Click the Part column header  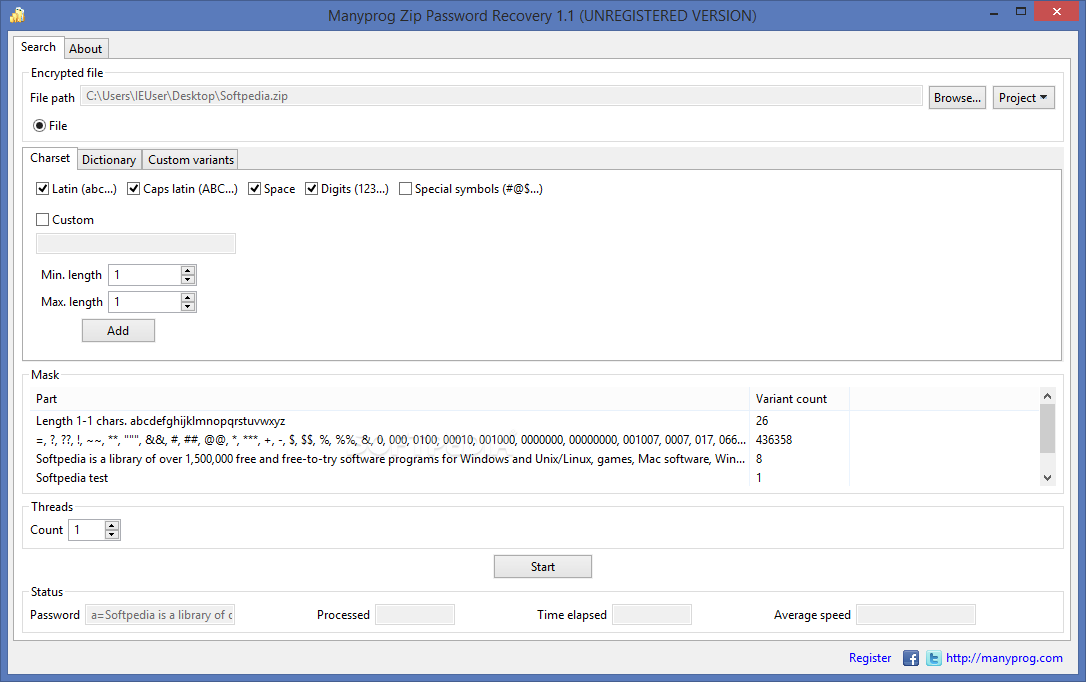click(x=390, y=399)
